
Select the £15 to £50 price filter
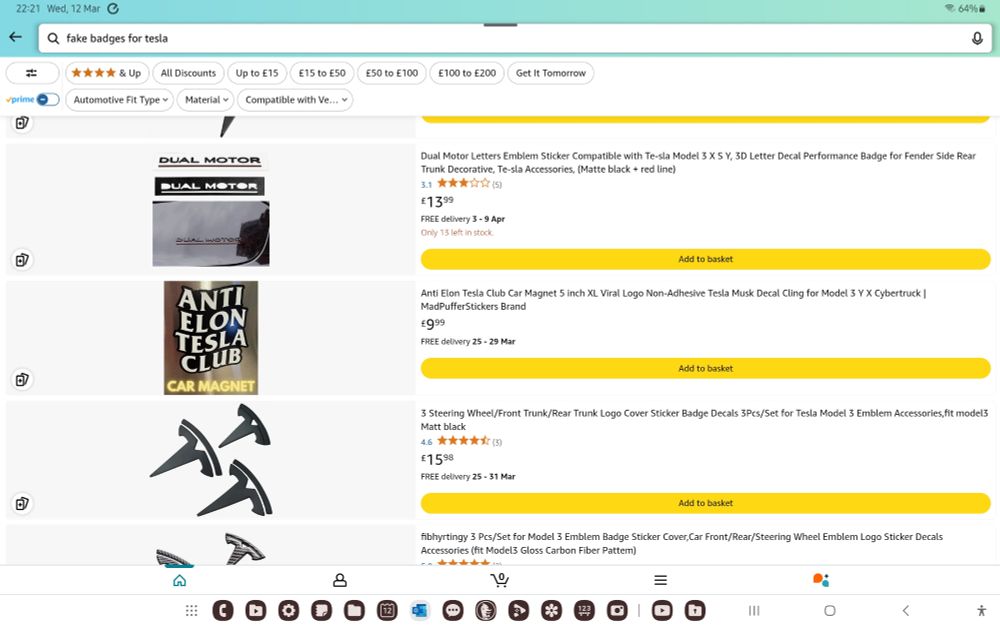[322, 73]
